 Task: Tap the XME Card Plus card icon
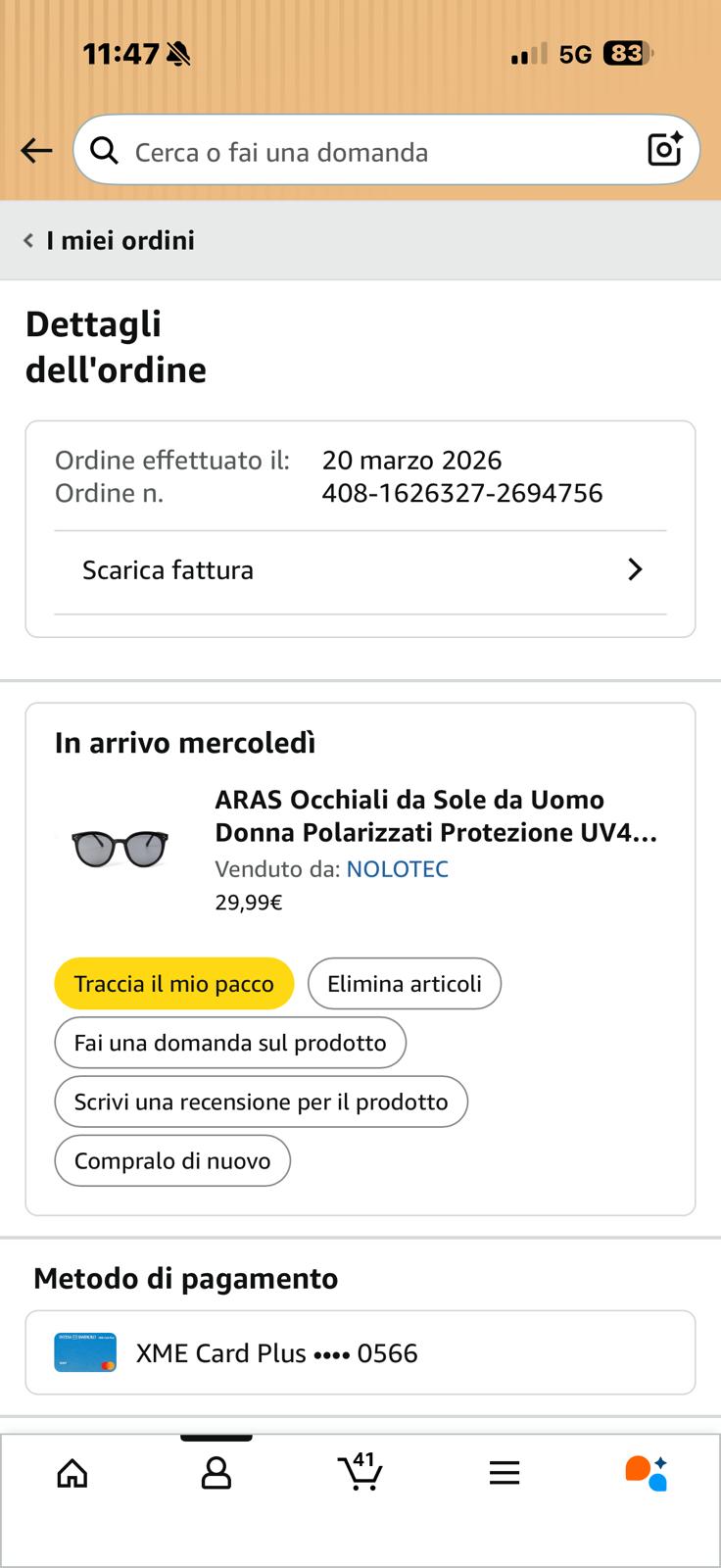[x=85, y=1352]
